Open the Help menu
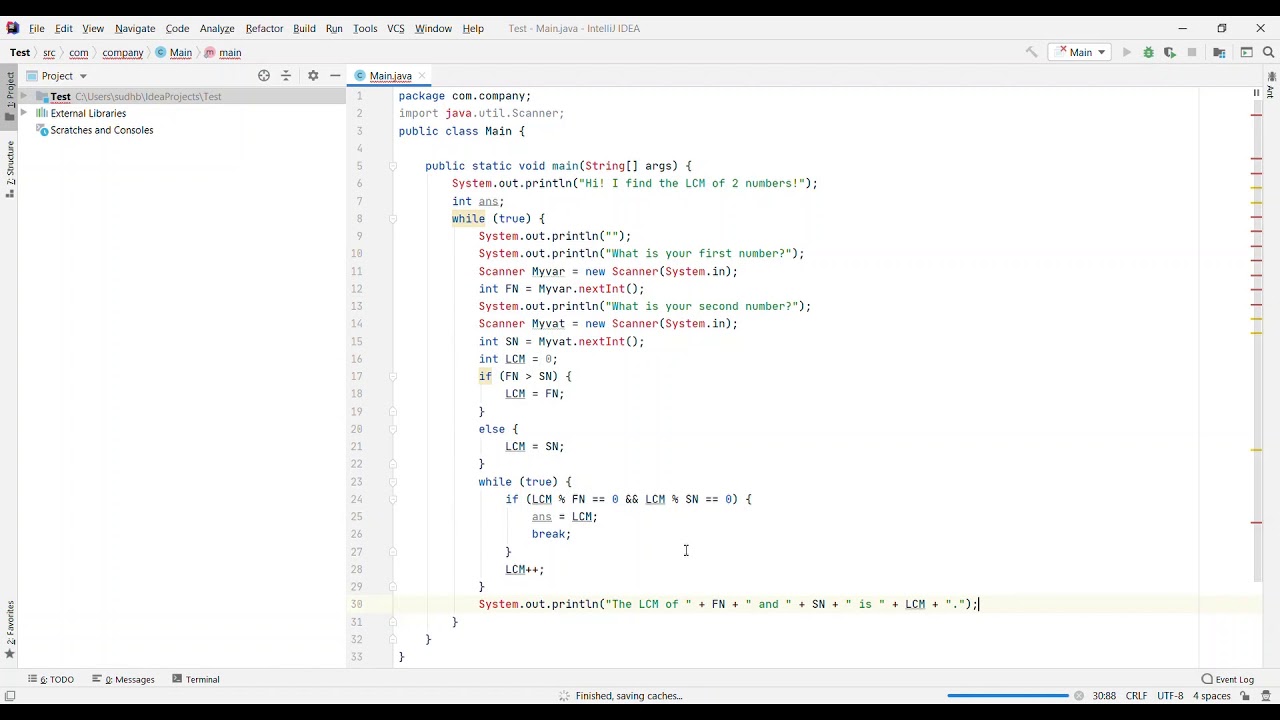 pos(473,28)
